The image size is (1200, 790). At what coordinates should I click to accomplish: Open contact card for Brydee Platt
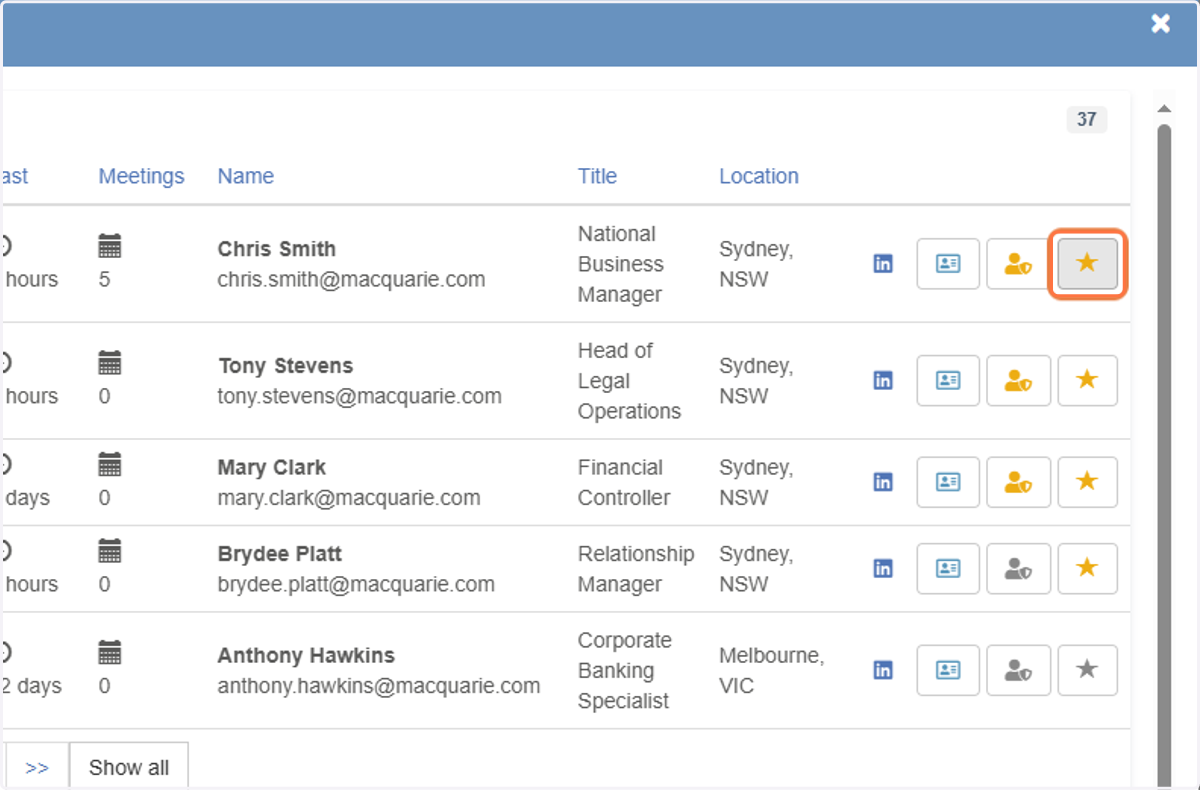948,569
